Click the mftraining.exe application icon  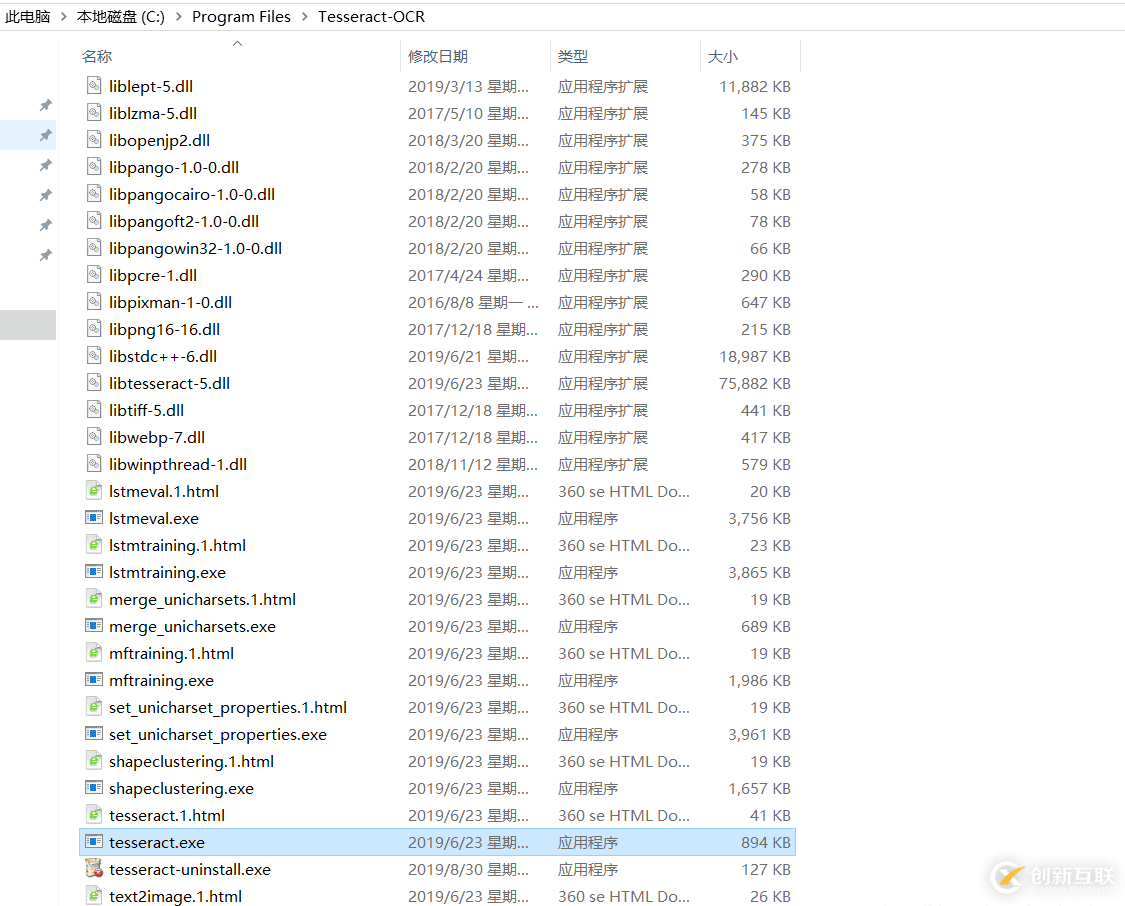94,680
